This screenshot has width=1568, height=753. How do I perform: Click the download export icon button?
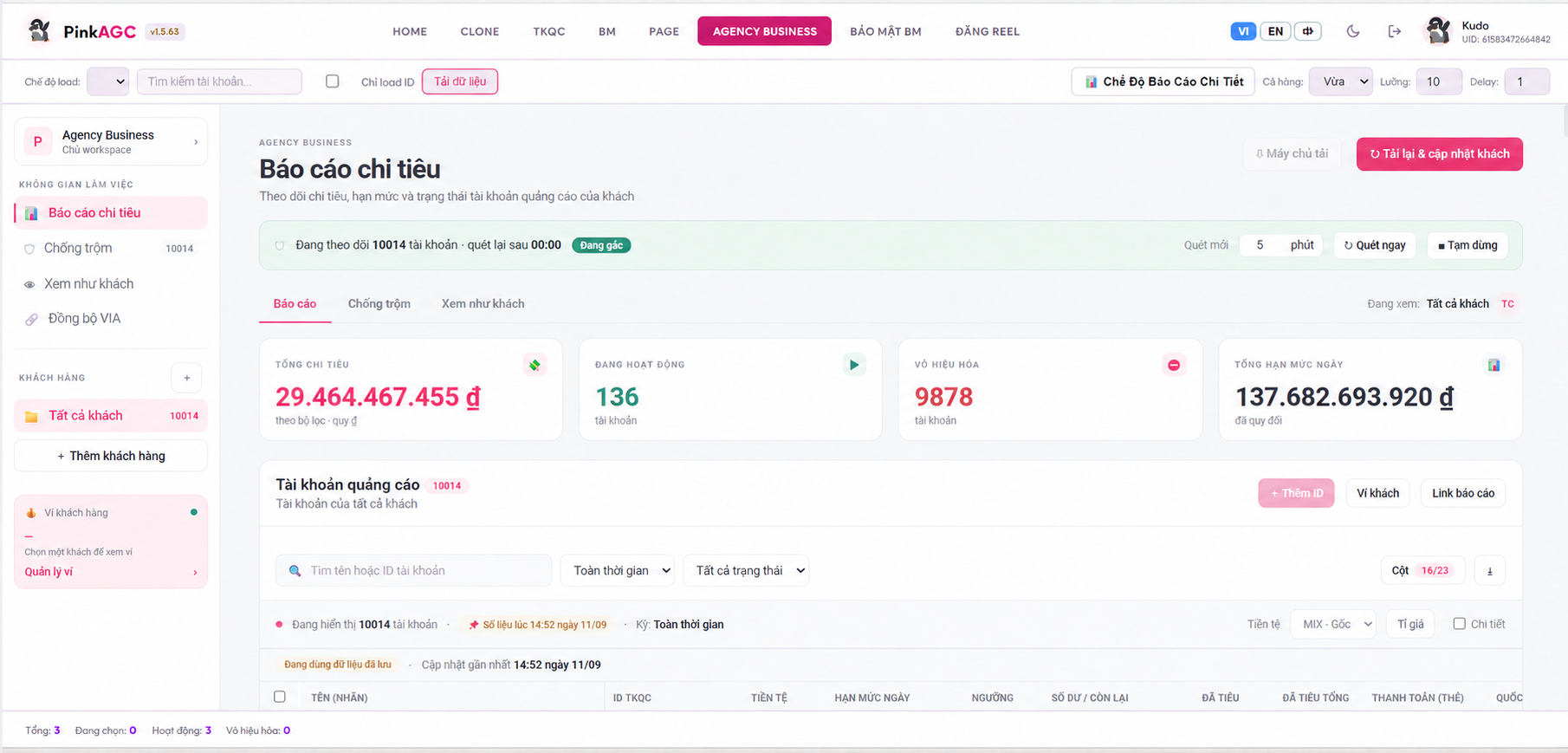pos(1490,570)
